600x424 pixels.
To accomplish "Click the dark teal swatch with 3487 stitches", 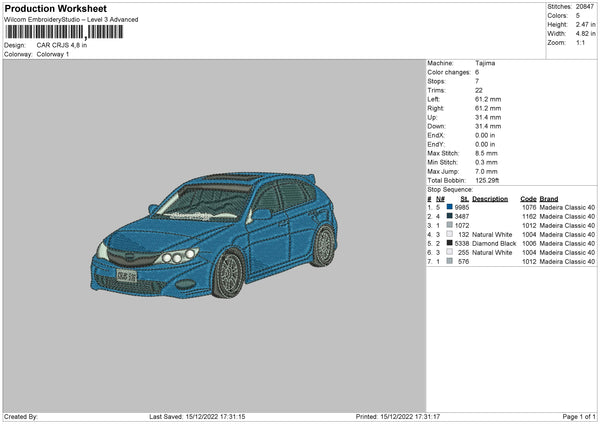I will pyautogui.click(x=450, y=216).
